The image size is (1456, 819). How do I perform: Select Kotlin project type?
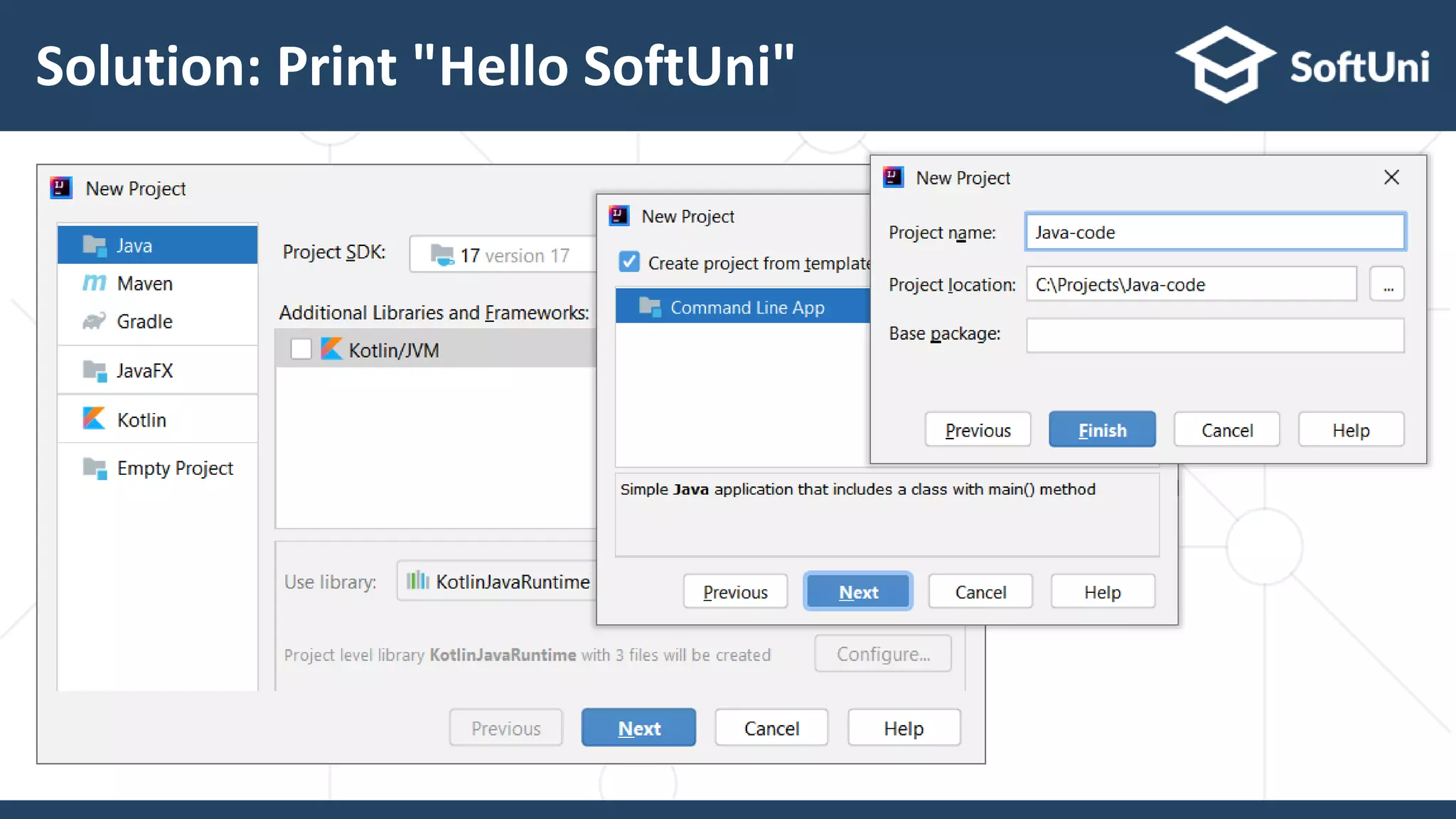pyautogui.click(x=157, y=419)
